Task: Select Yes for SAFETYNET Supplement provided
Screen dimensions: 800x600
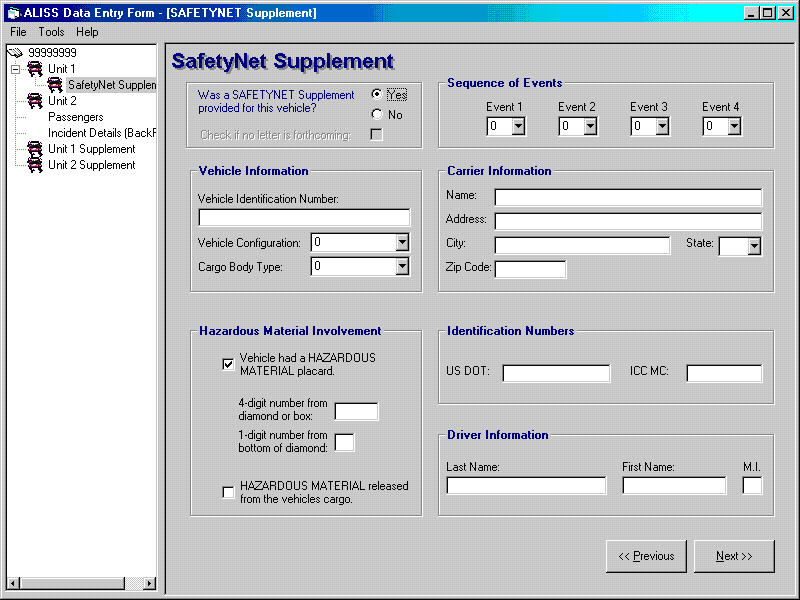Action: (x=377, y=94)
